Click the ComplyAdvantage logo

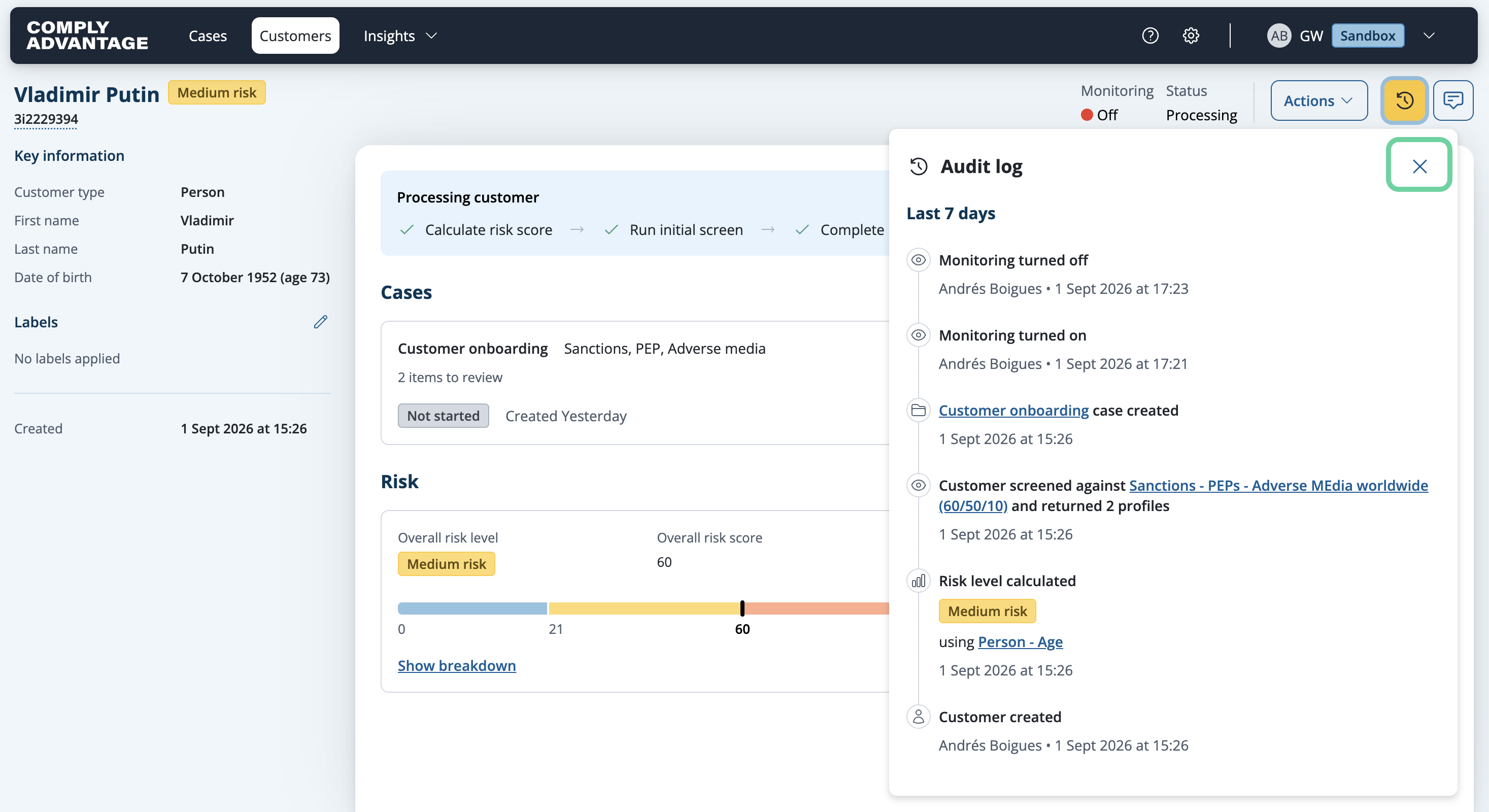pos(87,35)
